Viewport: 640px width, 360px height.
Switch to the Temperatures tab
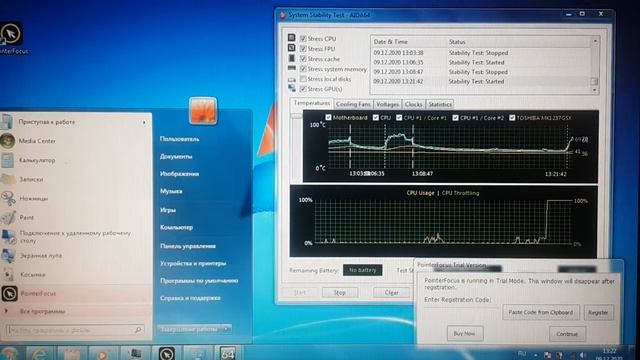[x=312, y=104]
